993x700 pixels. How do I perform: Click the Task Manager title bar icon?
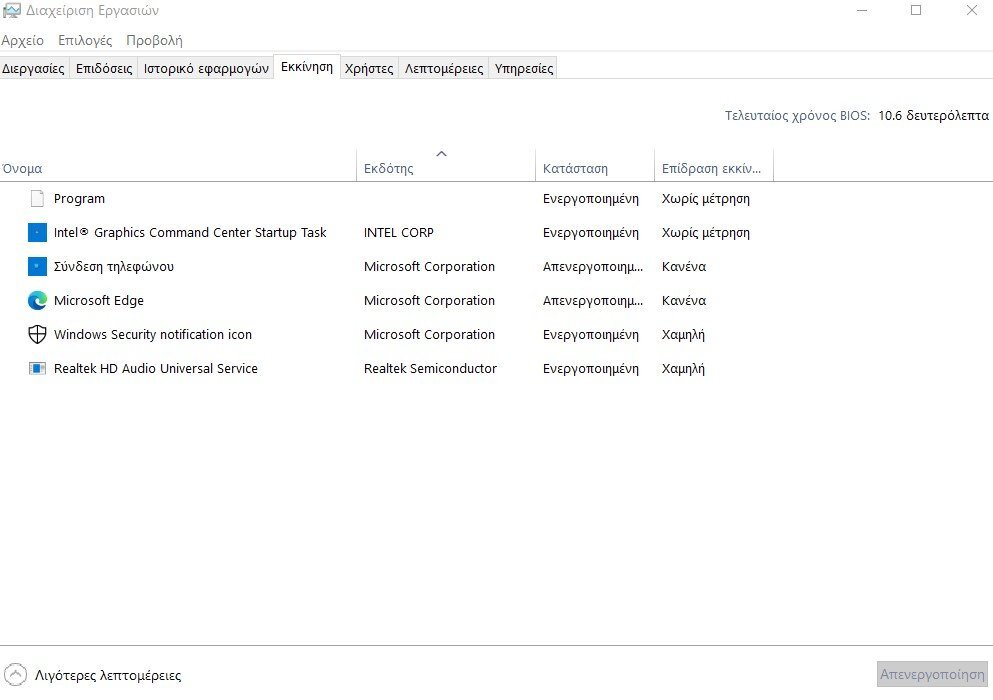click(x=11, y=11)
